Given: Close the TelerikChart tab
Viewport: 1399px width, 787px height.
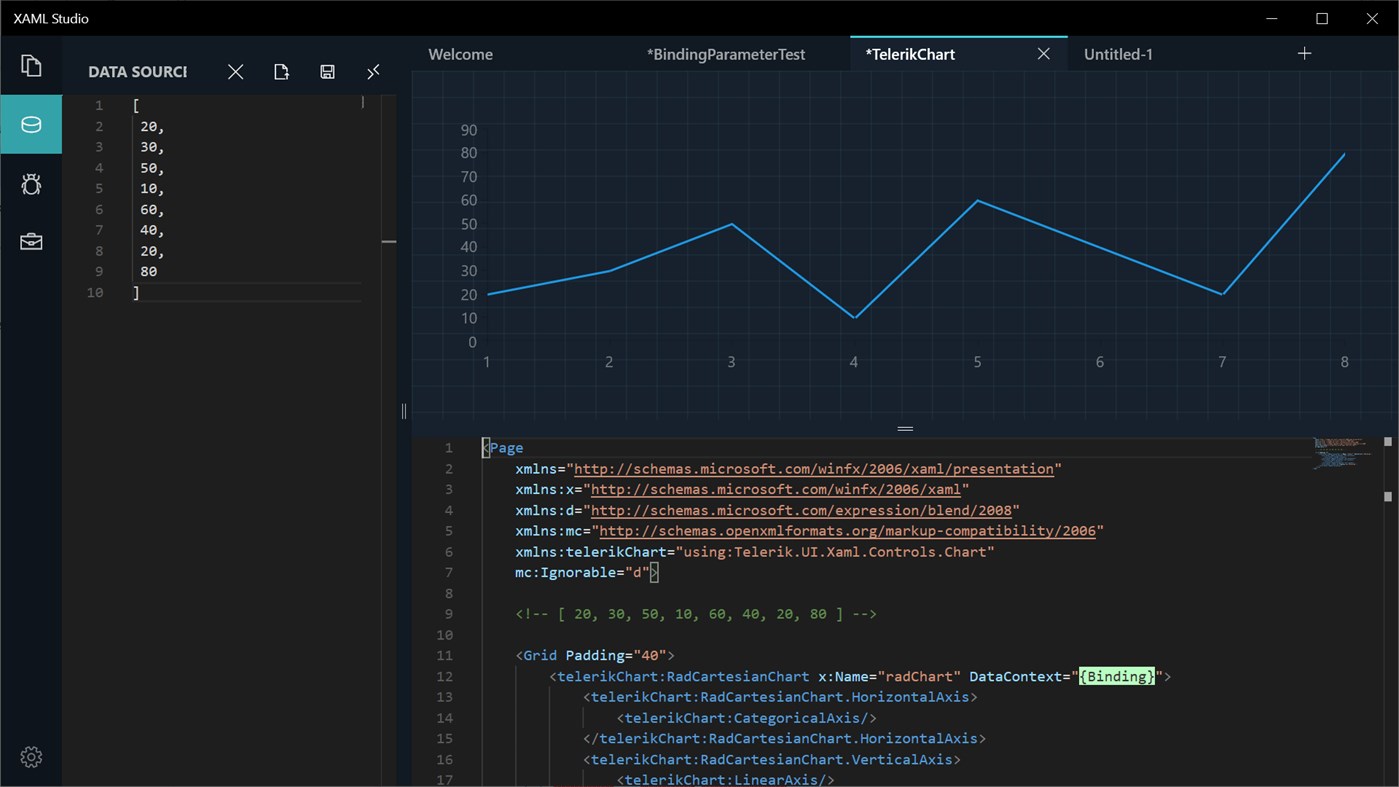Looking at the screenshot, I should pyautogui.click(x=1043, y=53).
